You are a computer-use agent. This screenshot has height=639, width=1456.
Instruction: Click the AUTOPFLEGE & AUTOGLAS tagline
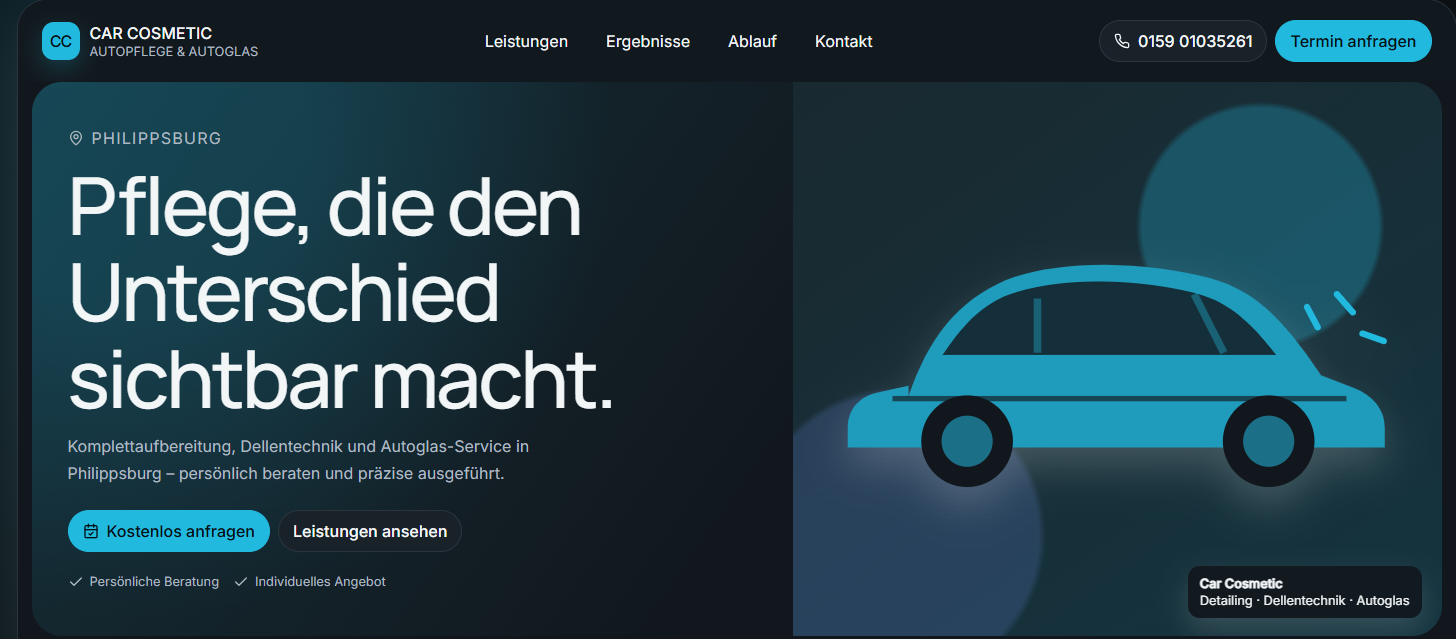[174, 51]
